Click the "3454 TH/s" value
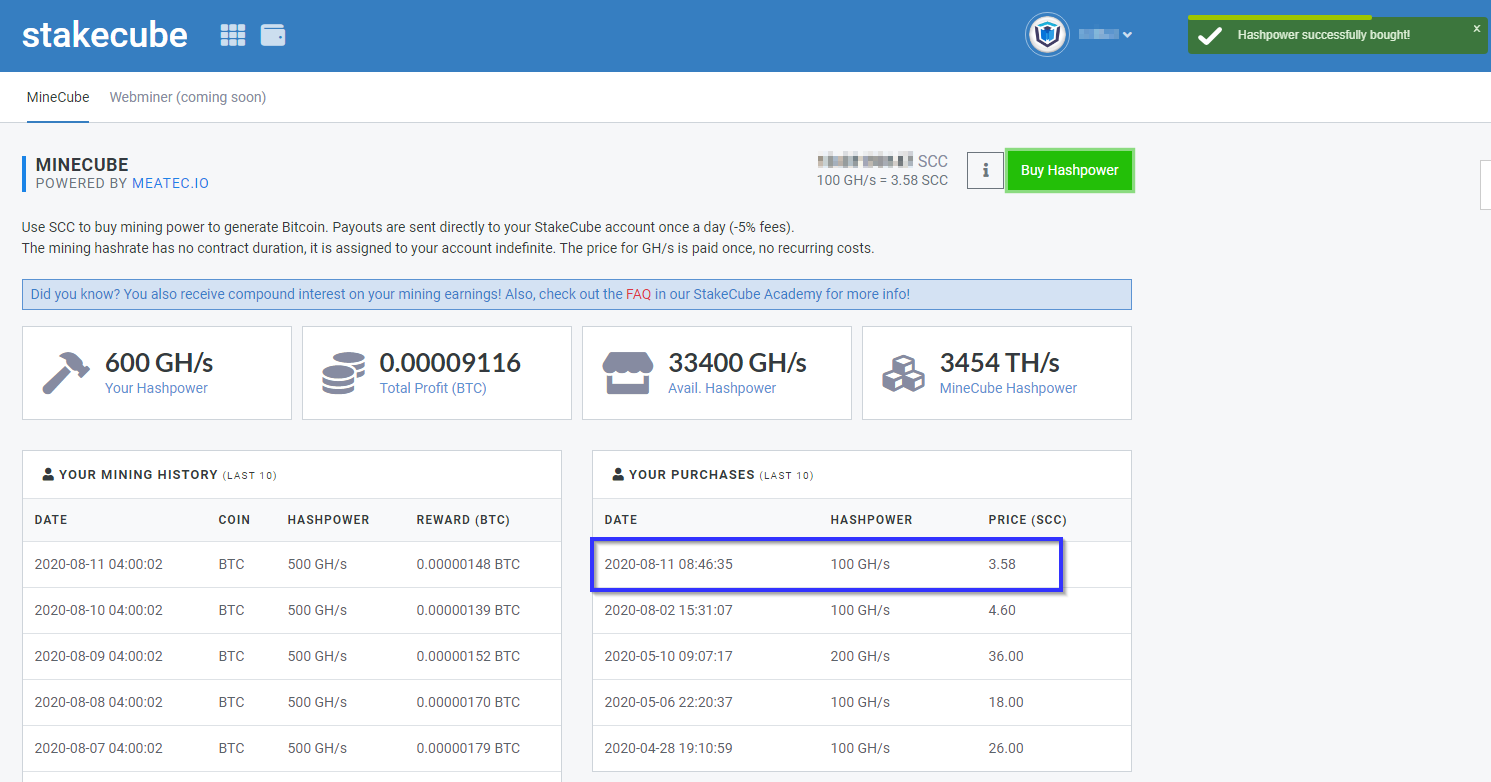Viewport: 1491px width, 782px height. click(1000, 362)
